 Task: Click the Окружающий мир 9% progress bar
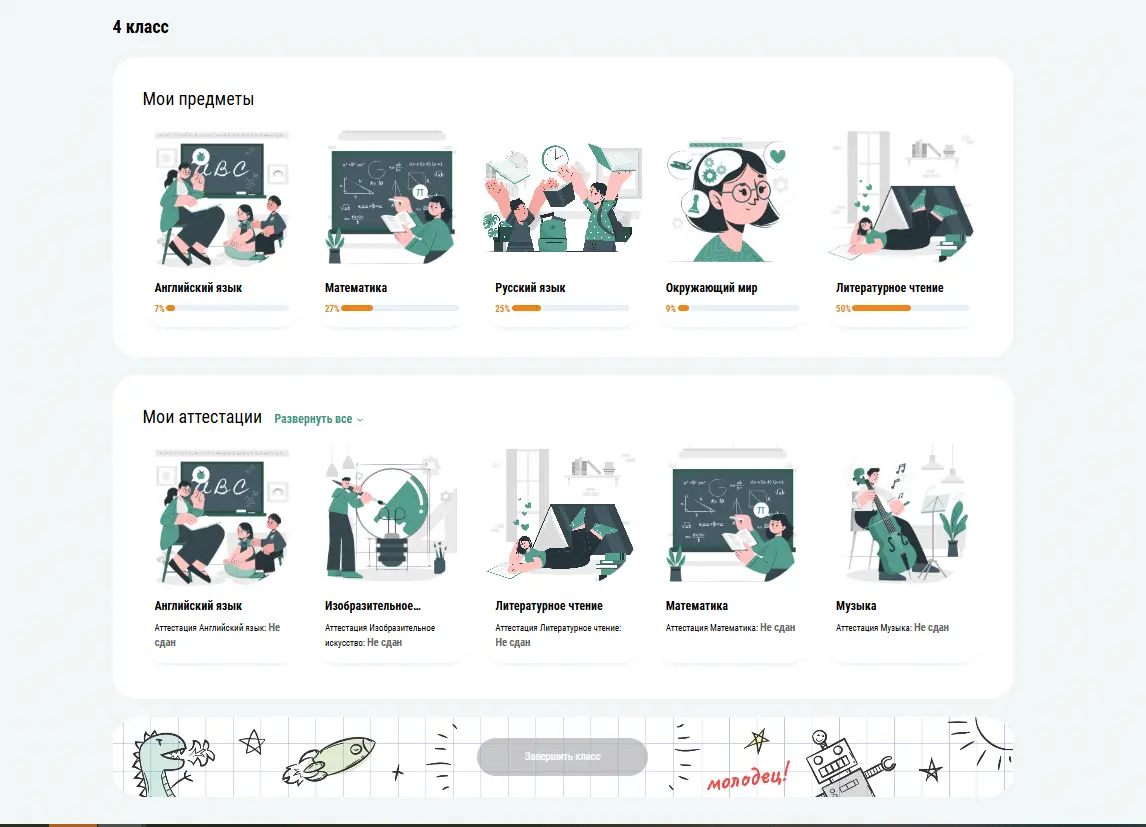coord(738,308)
